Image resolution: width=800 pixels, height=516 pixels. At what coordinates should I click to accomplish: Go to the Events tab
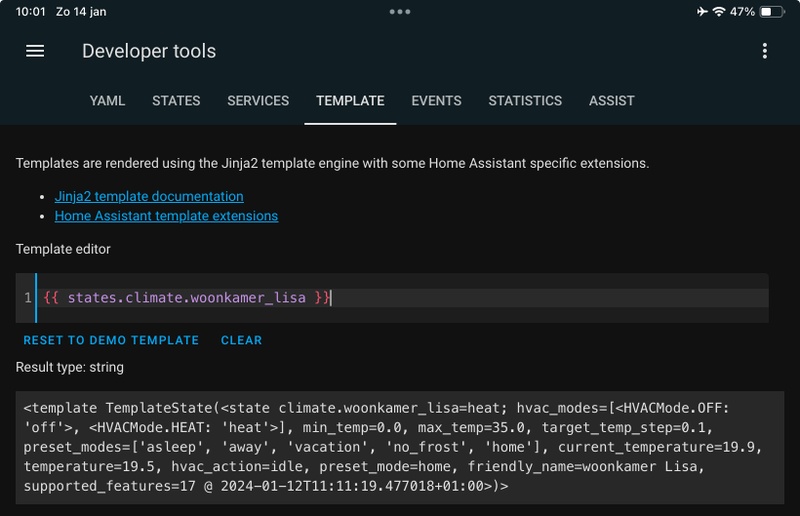click(x=436, y=101)
